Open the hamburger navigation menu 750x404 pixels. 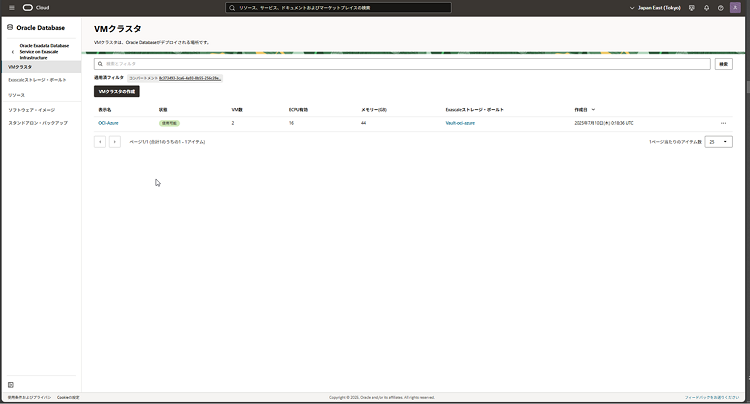11,7
